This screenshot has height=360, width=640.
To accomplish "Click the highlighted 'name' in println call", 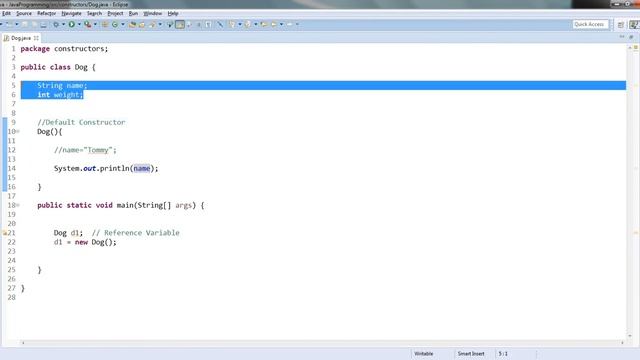I will 142,169.
